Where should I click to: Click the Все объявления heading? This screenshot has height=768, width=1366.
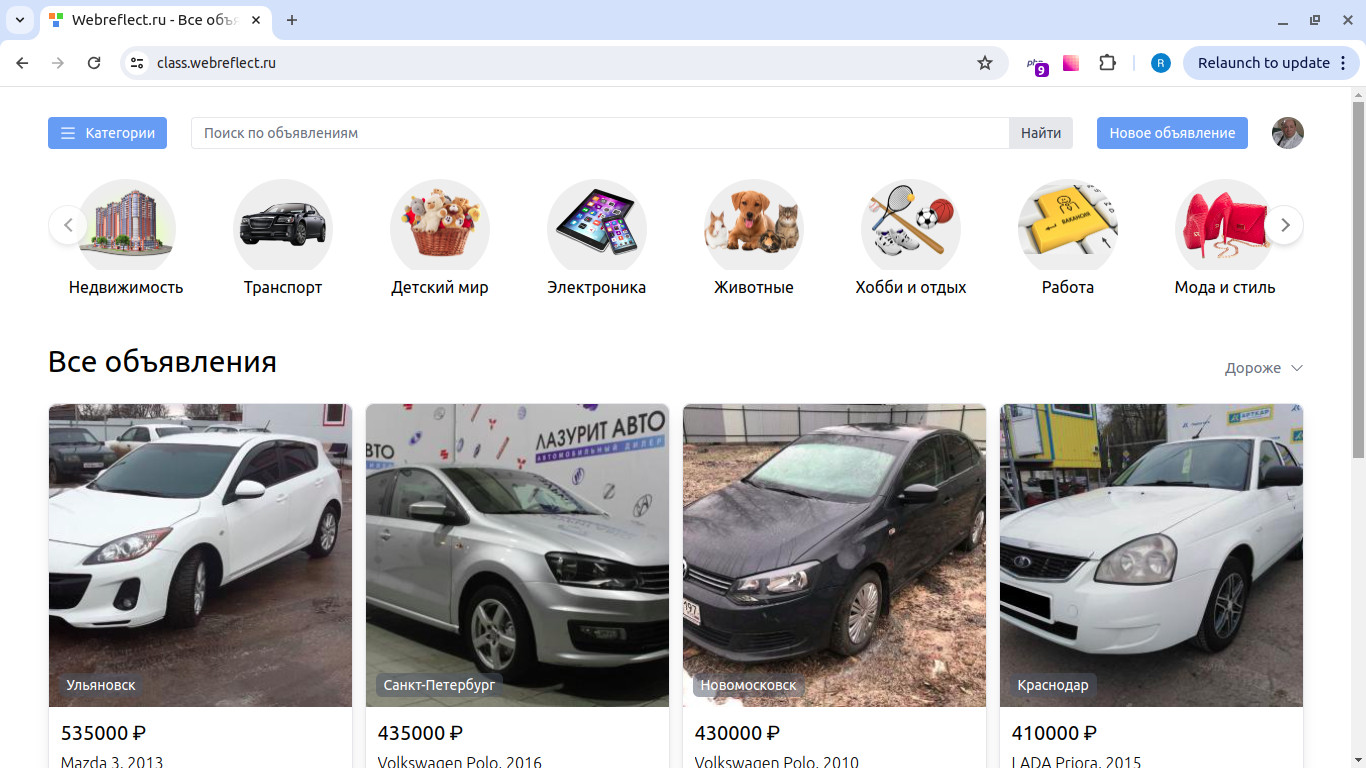pyautogui.click(x=162, y=361)
